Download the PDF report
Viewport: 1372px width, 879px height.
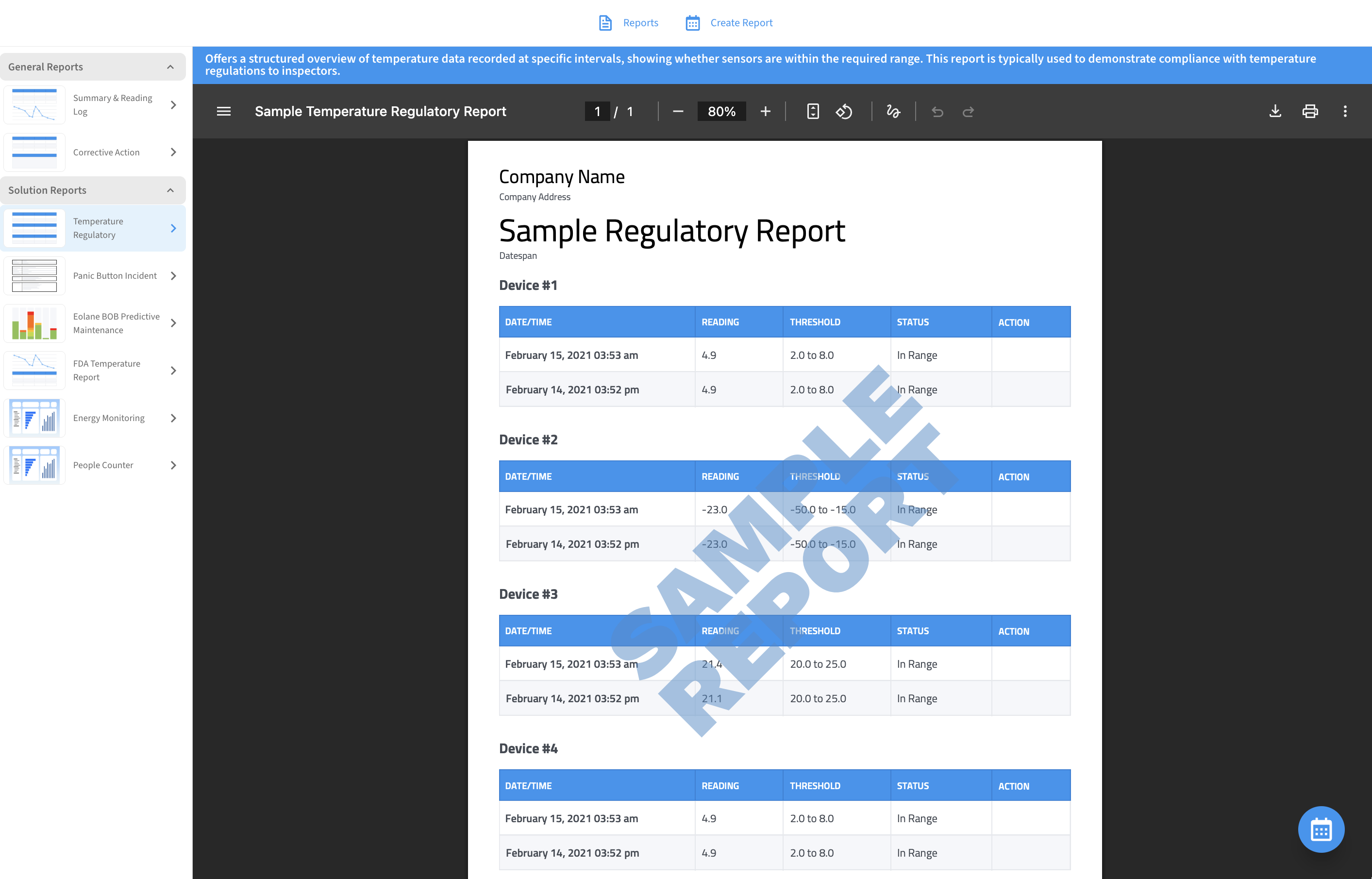[1275, 111]
